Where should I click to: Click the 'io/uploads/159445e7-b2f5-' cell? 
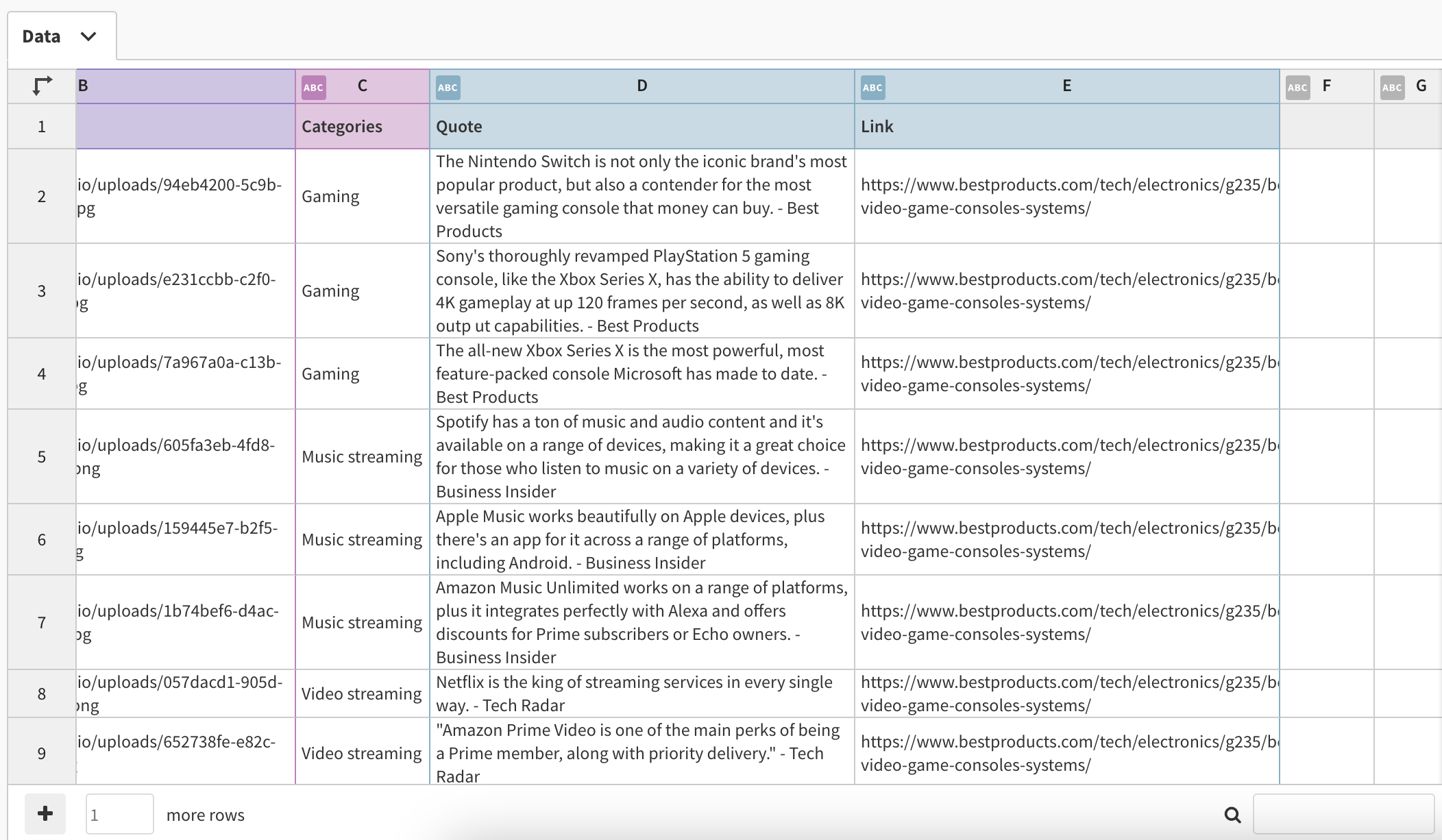tap(186, 539)
